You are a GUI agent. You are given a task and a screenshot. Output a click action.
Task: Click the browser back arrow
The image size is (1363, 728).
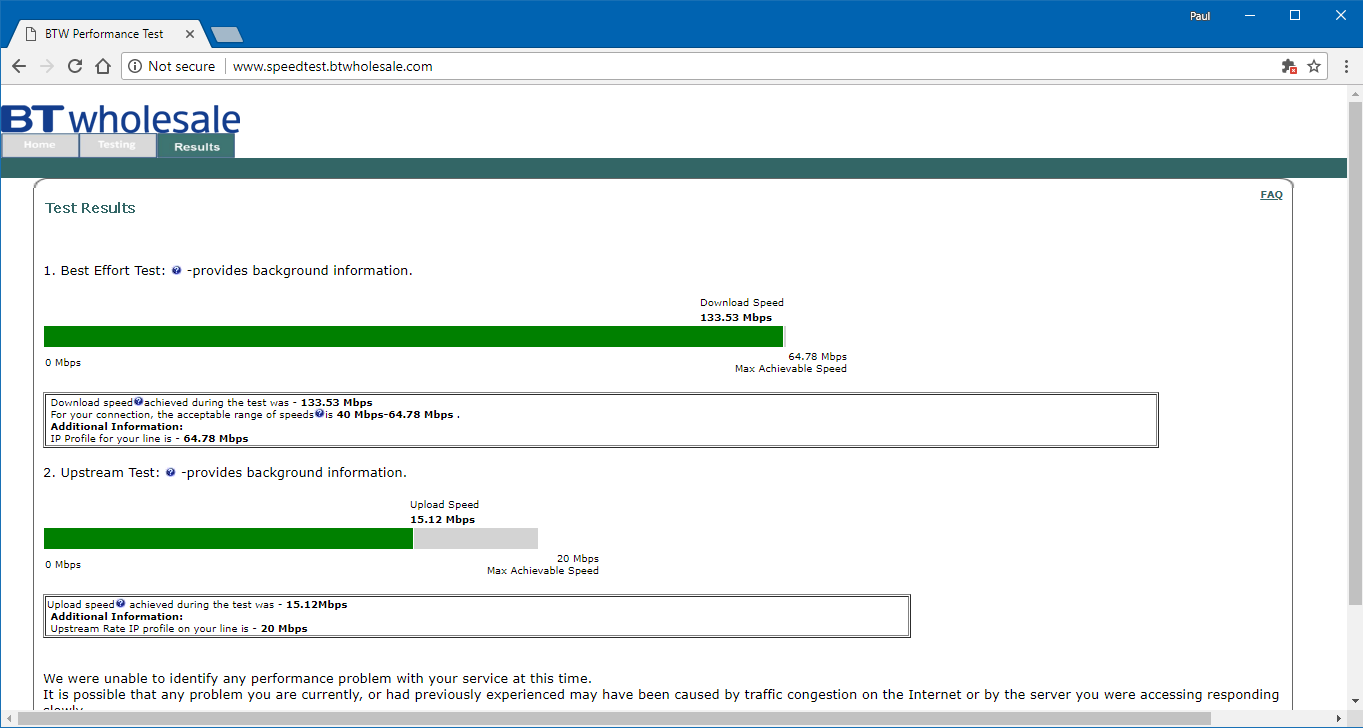pos(19,66)
